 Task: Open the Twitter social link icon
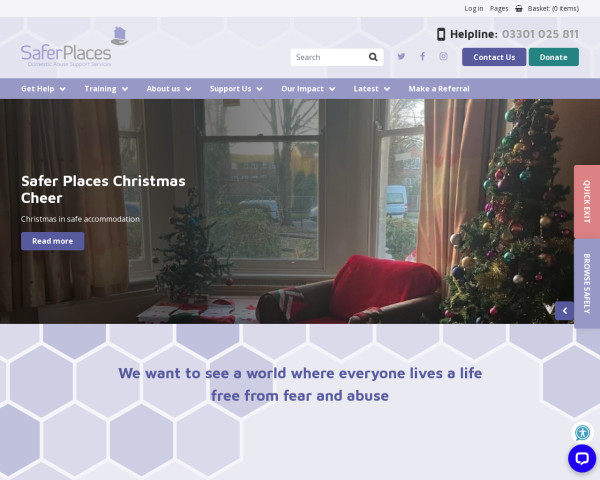pyautogui.click(x=401, y=57)
